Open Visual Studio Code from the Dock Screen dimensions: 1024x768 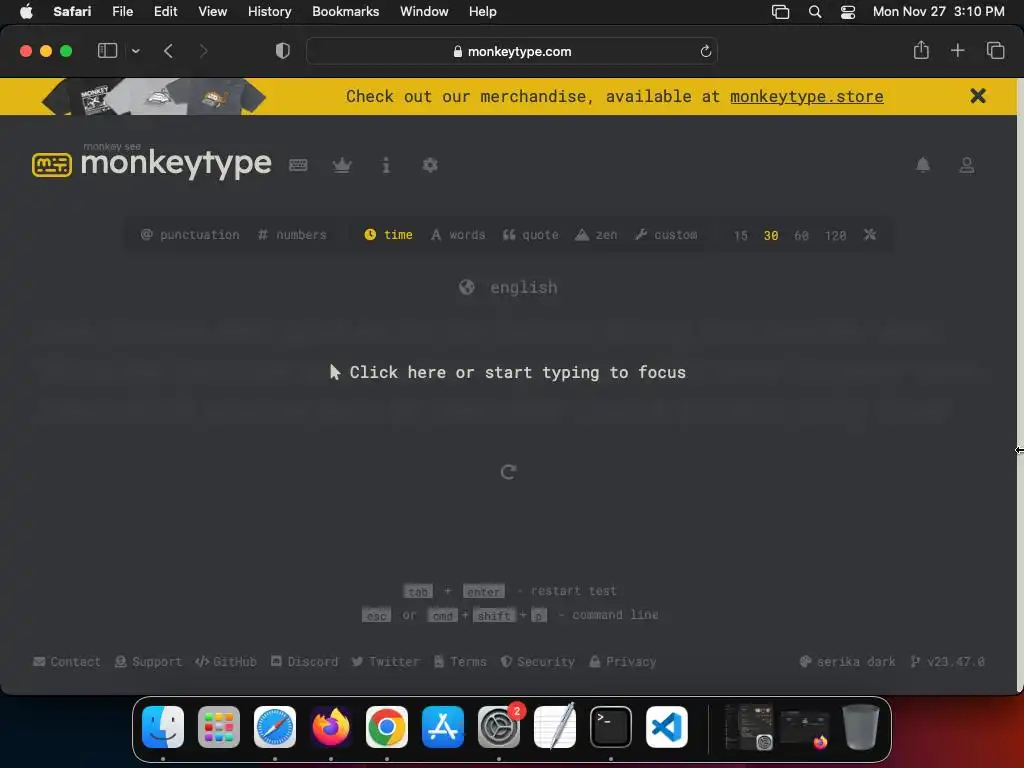pyautogui.click(x=667, y=727)
